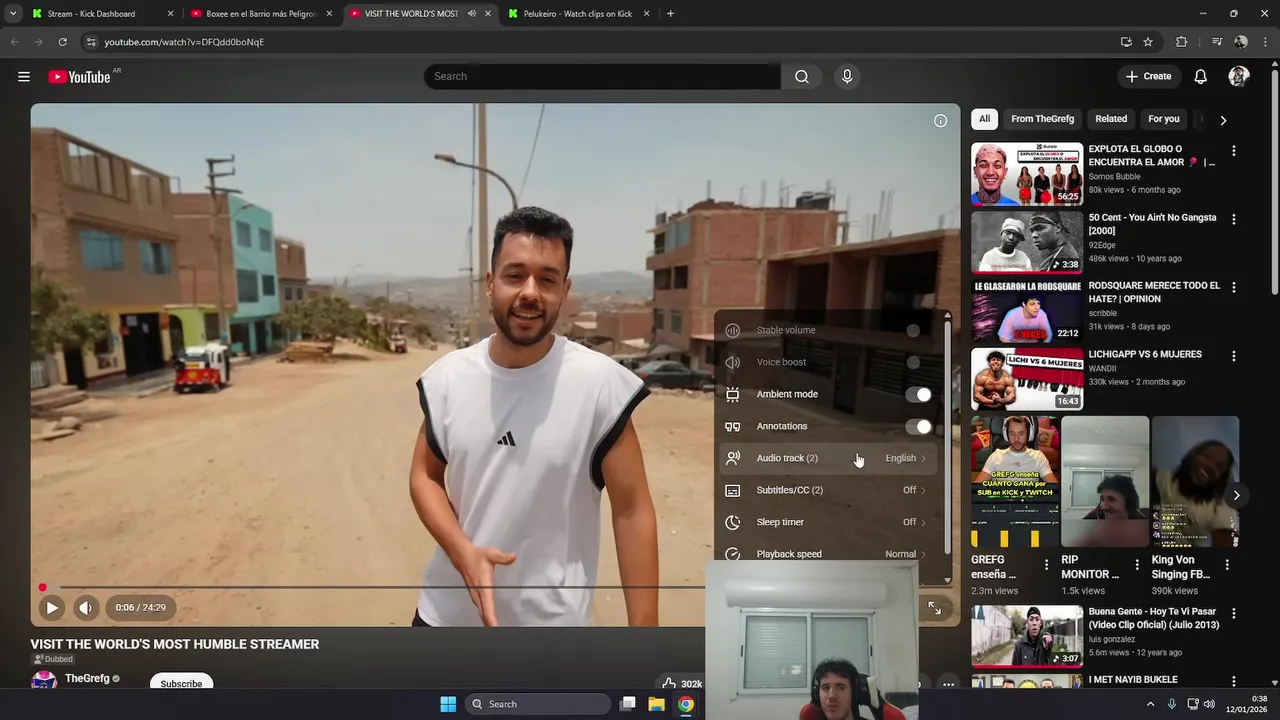Toggle Ambient mode switch
Viewport: 1280px width, 720px height.
pos(919,394)
